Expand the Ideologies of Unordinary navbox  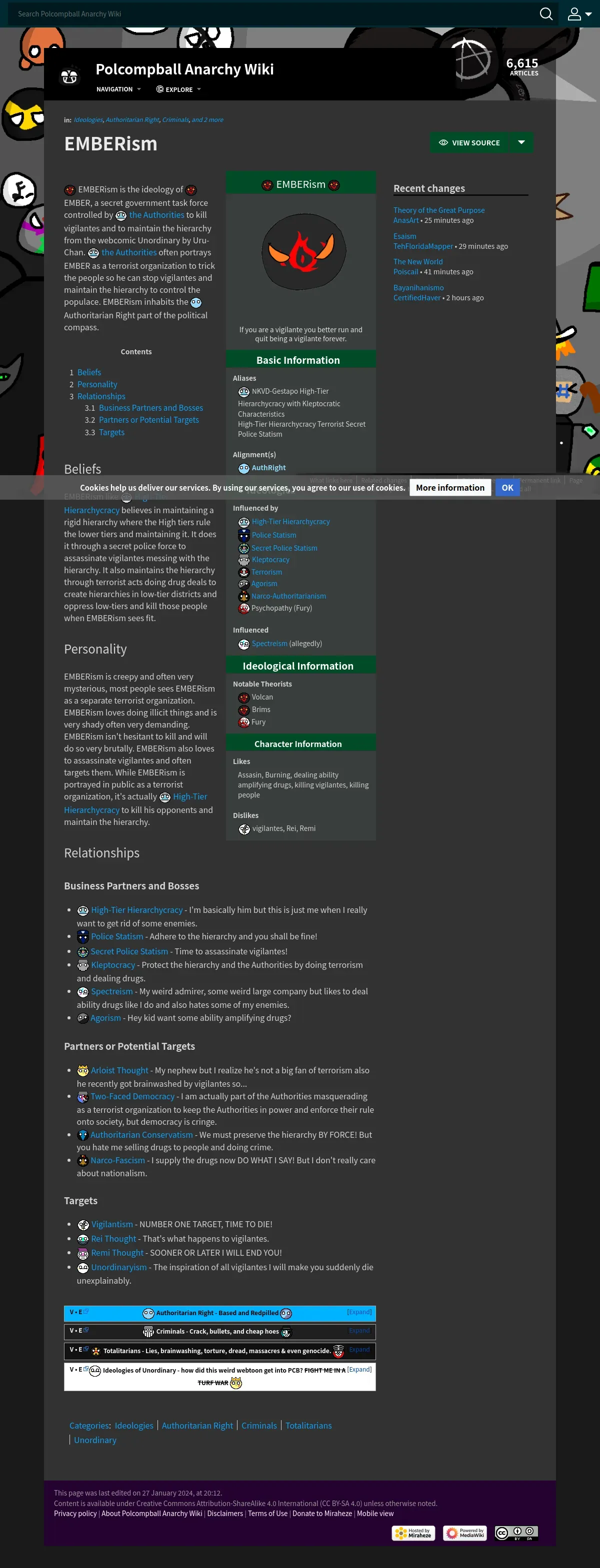359,1369
